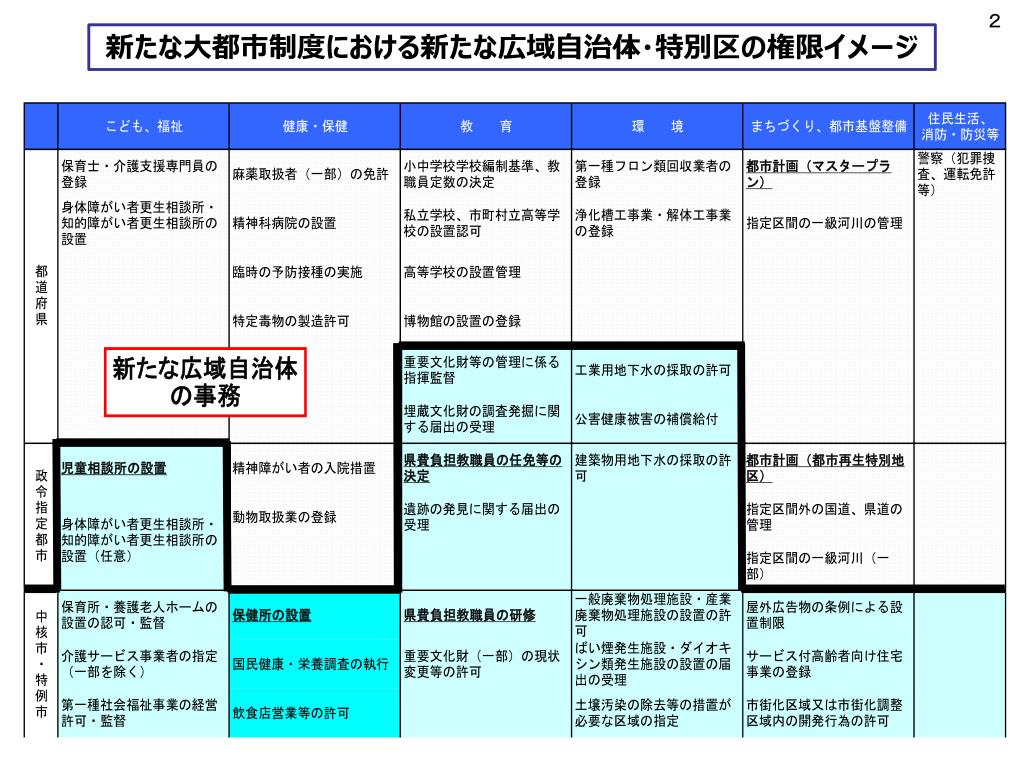This screenshot has width=1024, height=768.
Task: Click 介護サービス事業者の指定 text
Action: click(140, 664)
